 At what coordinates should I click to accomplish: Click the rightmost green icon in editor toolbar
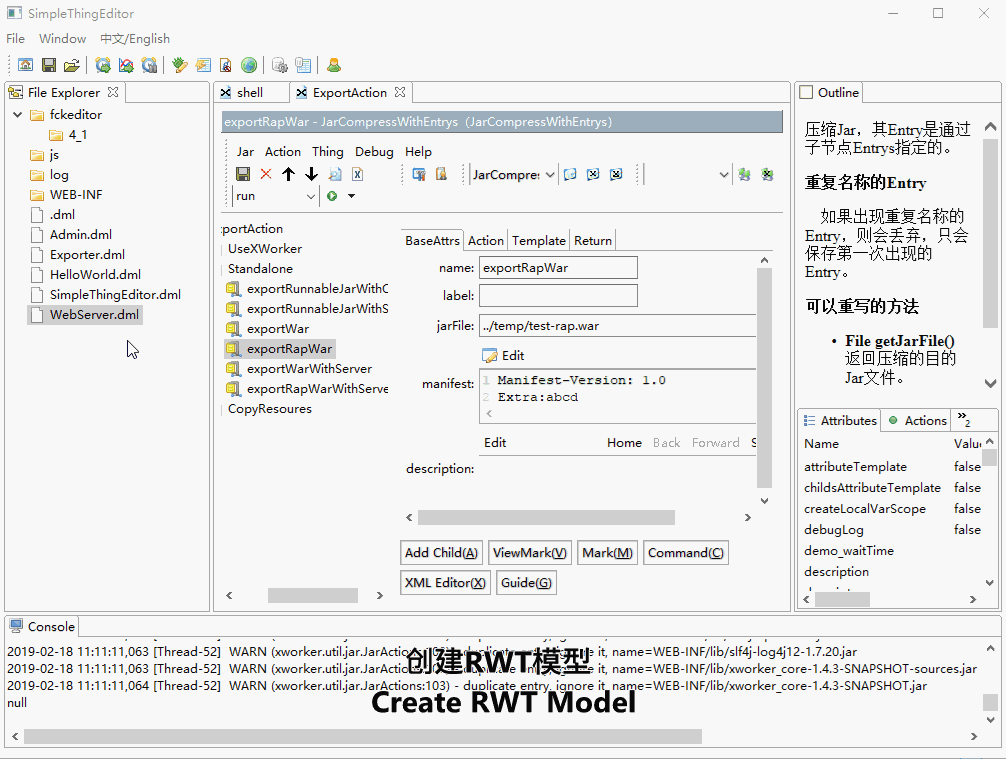click(x=767, y=174)
